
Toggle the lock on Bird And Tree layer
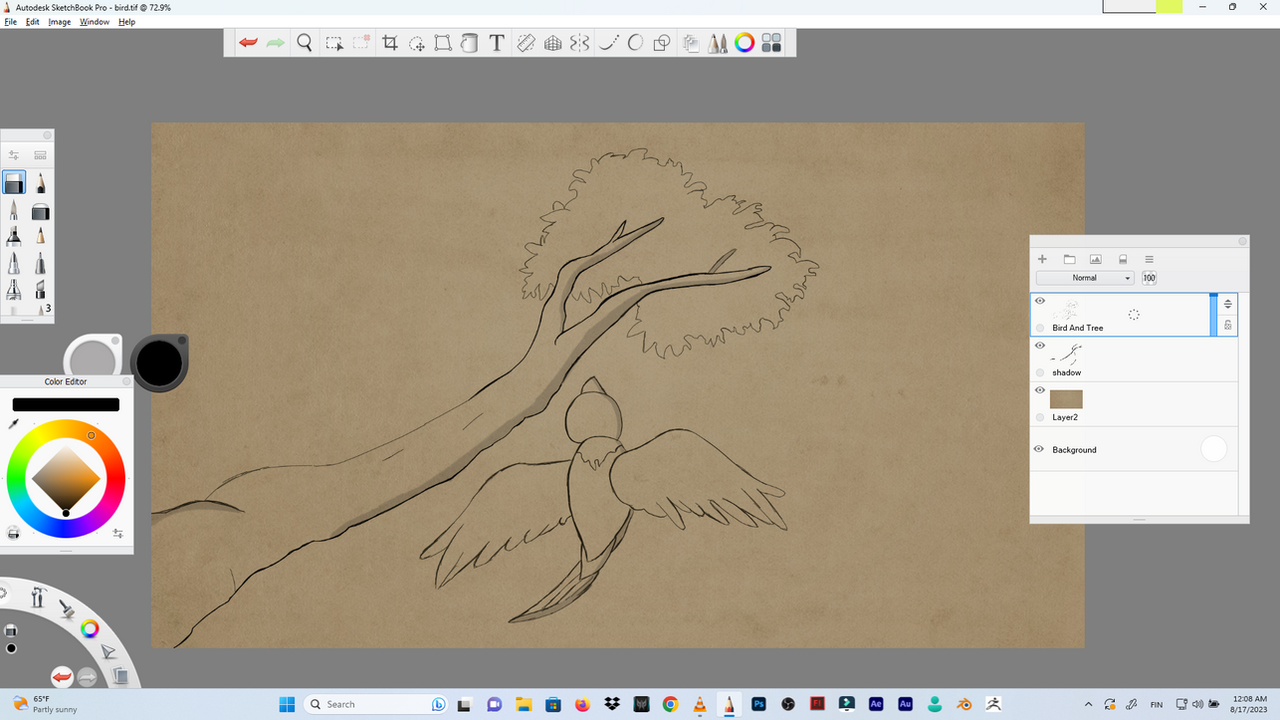click(x=1228, y=325)
